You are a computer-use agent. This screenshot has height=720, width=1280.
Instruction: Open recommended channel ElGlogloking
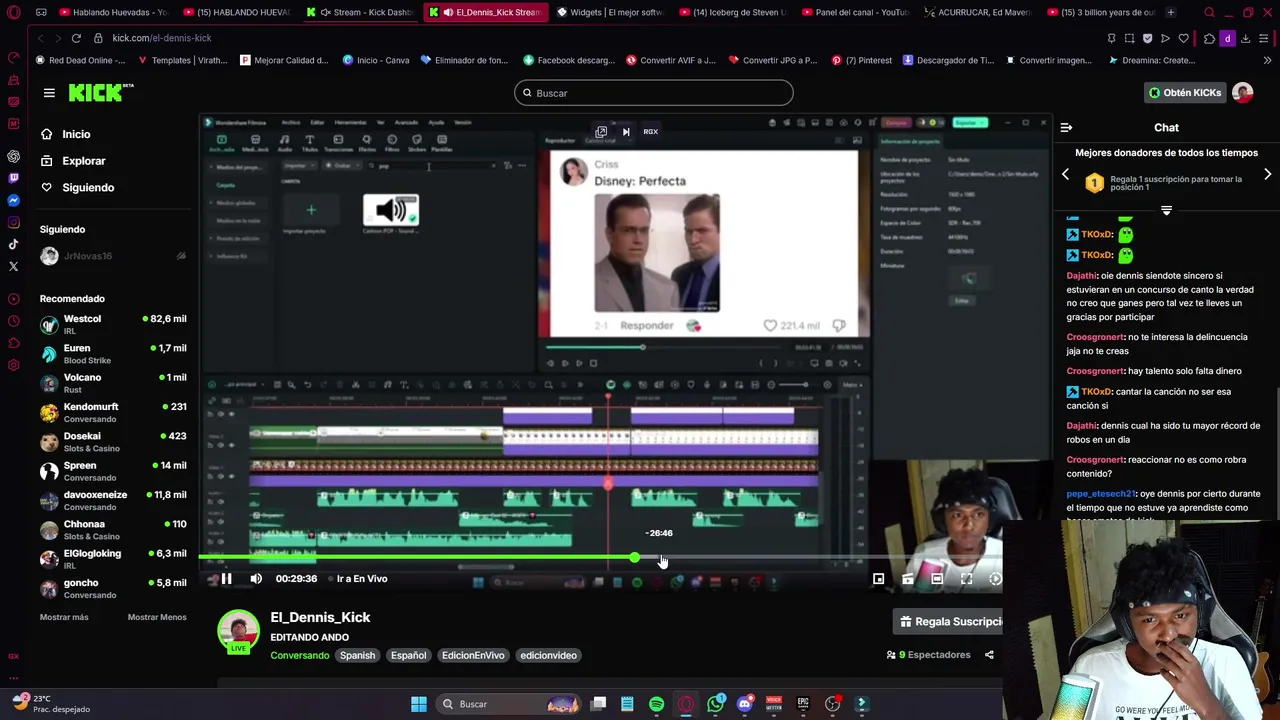pos(113,559)
